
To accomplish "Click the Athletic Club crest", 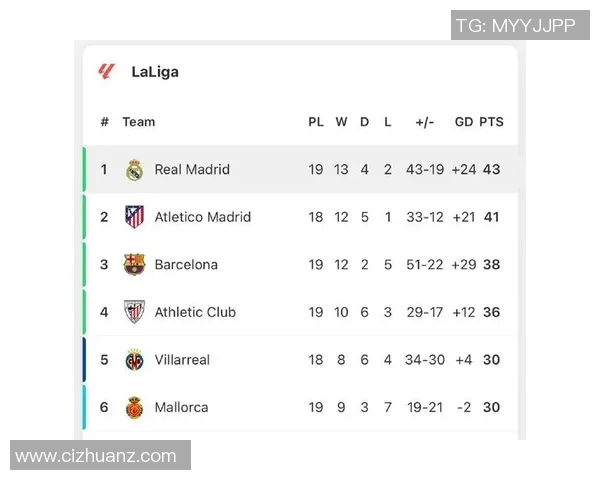I will (x=134, y=312).
